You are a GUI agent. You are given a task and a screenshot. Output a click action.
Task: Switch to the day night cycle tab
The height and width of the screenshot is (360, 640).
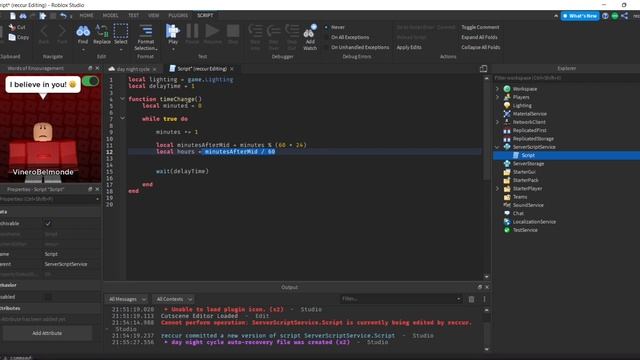pos(133,69)
